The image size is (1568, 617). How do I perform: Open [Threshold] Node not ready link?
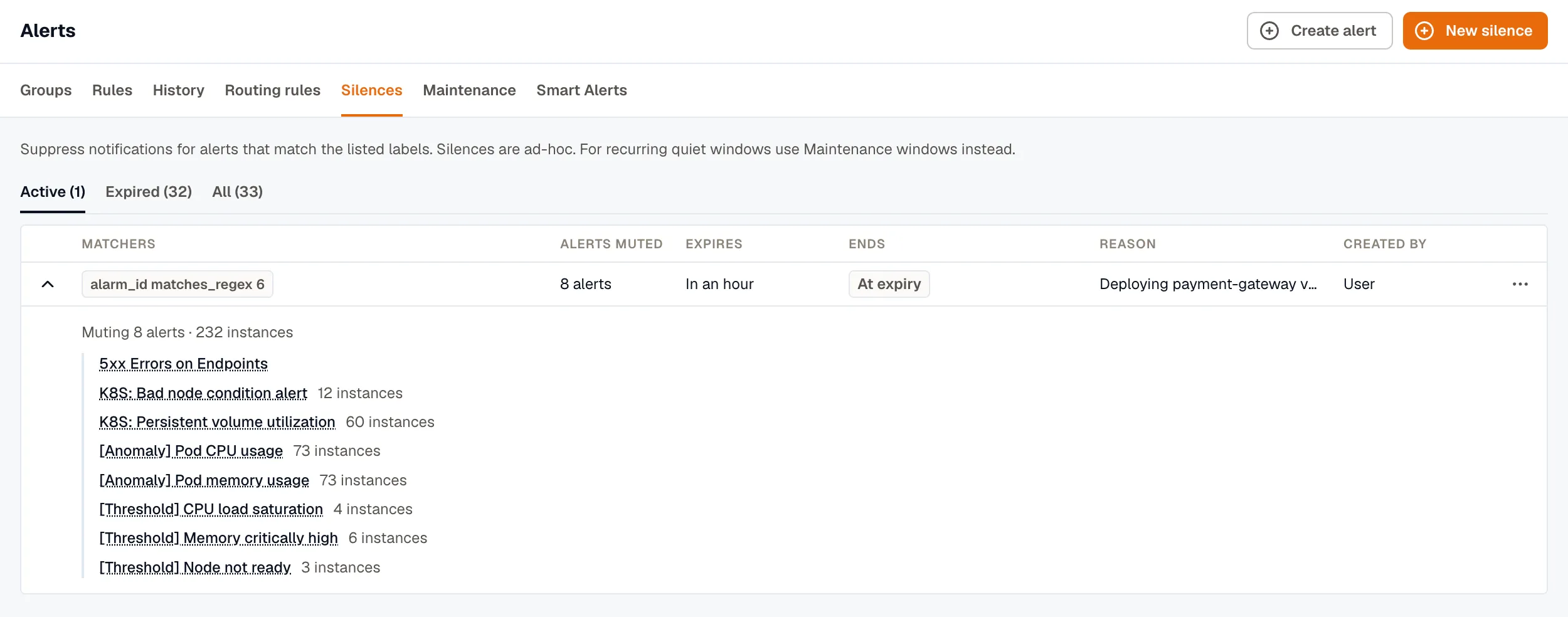pos(195,567)
